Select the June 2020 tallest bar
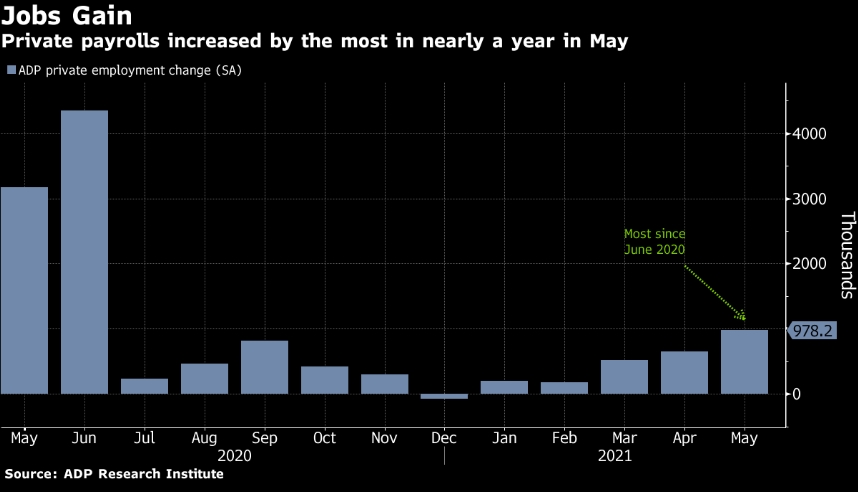The image size is (858, 492). point(84,252)
